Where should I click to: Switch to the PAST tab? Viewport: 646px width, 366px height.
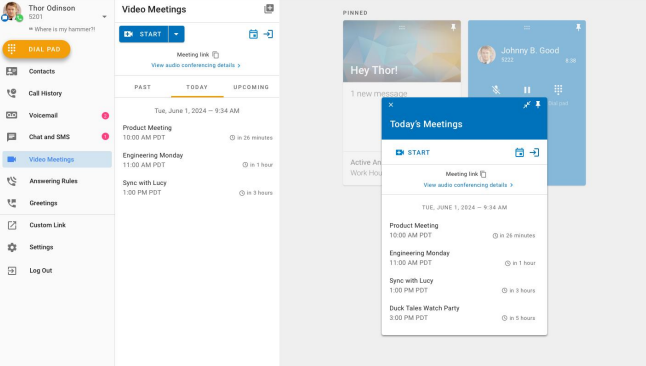click(x=143, y=87)
